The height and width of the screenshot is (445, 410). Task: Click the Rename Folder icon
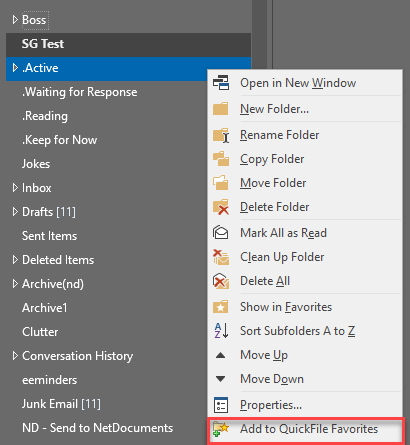coord(221,135)
